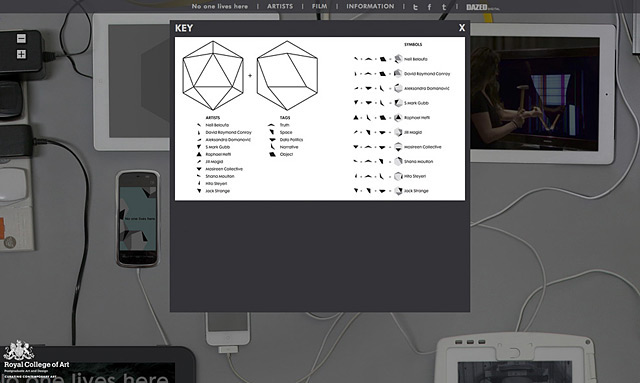
Task: Click the Neil Beloufa hexagon symbol icon
Action: click(x=398, y=59)
